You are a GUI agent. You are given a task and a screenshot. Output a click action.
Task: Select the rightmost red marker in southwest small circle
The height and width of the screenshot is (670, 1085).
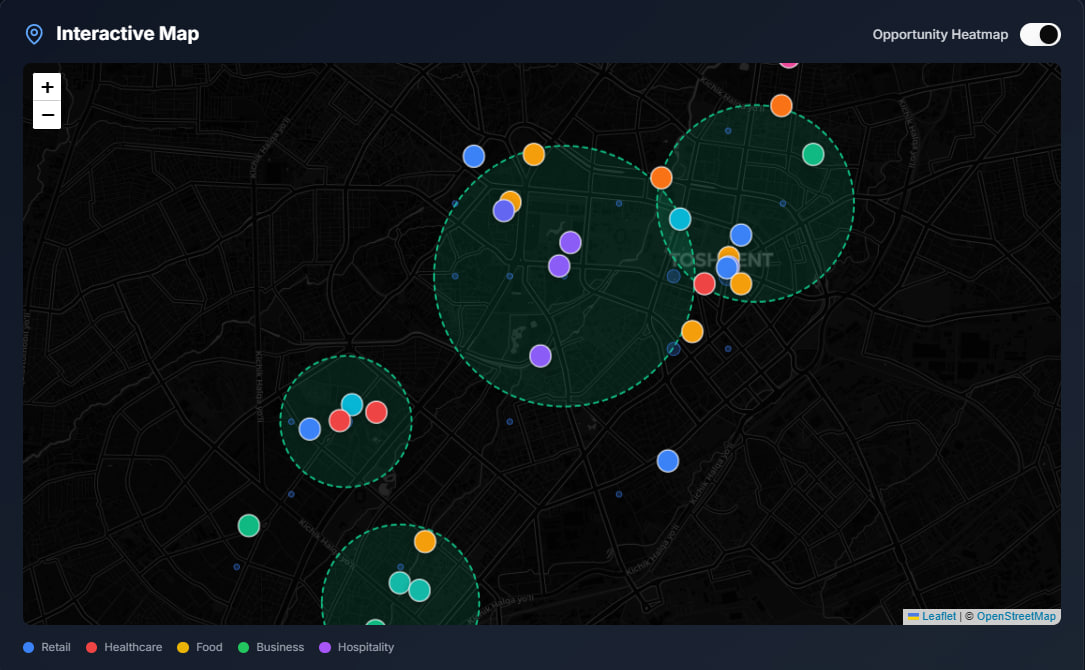point(376,413)
